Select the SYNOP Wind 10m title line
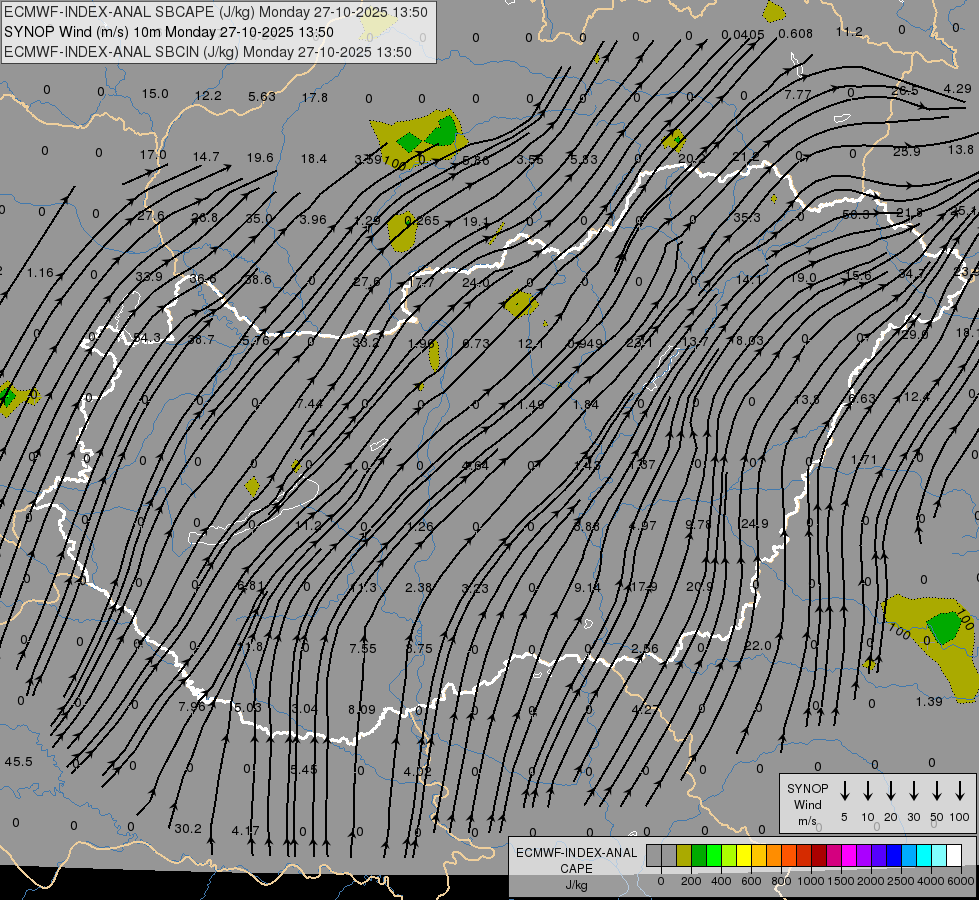The height and width of the screenshot is (900, 979). (x=169, y=32)
